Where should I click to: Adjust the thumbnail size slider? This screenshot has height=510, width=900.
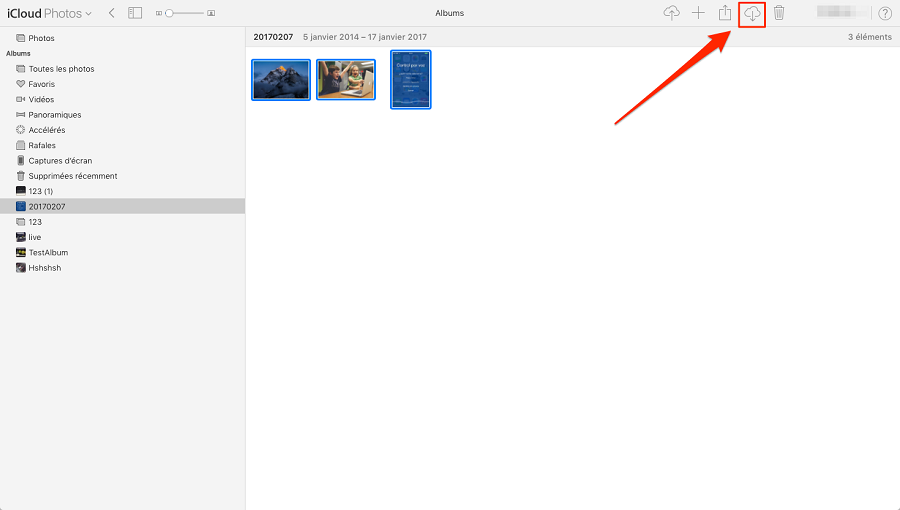185,13
